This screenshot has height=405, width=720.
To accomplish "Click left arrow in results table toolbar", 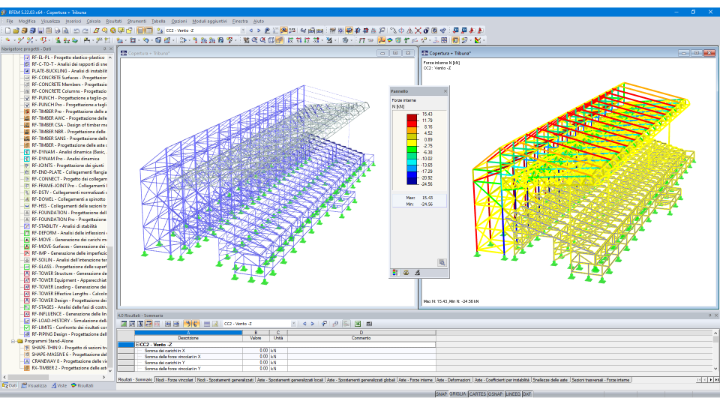I will [x=304, y=324].
